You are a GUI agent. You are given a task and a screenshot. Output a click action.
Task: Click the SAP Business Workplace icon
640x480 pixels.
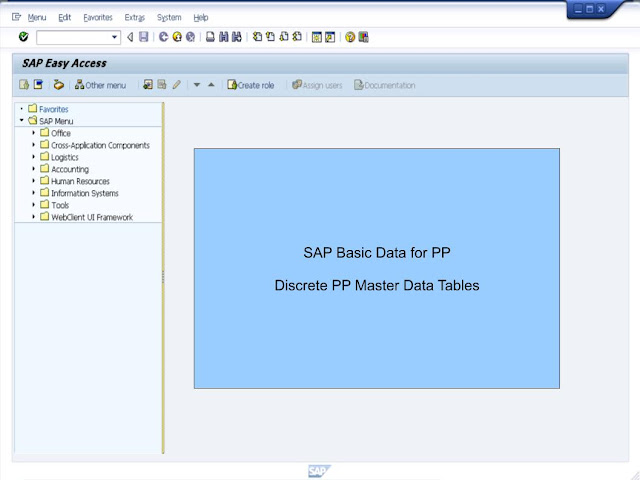59,84
